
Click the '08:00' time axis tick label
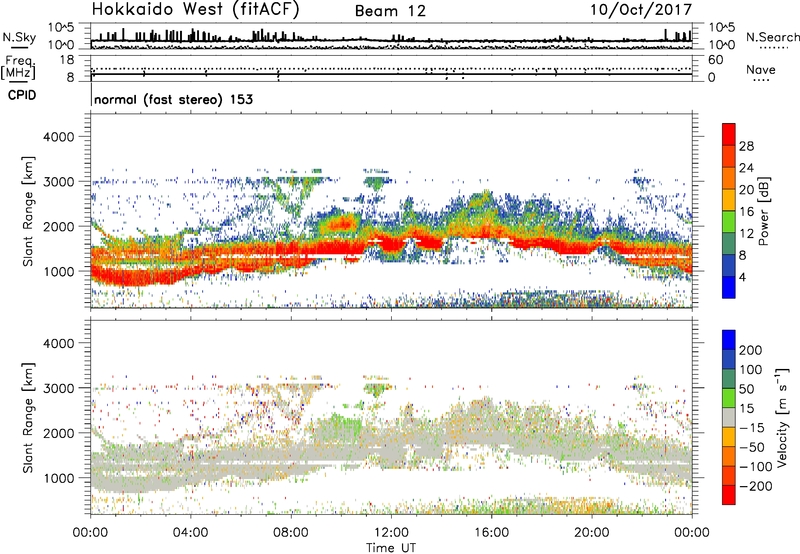[x=291, y=533]
